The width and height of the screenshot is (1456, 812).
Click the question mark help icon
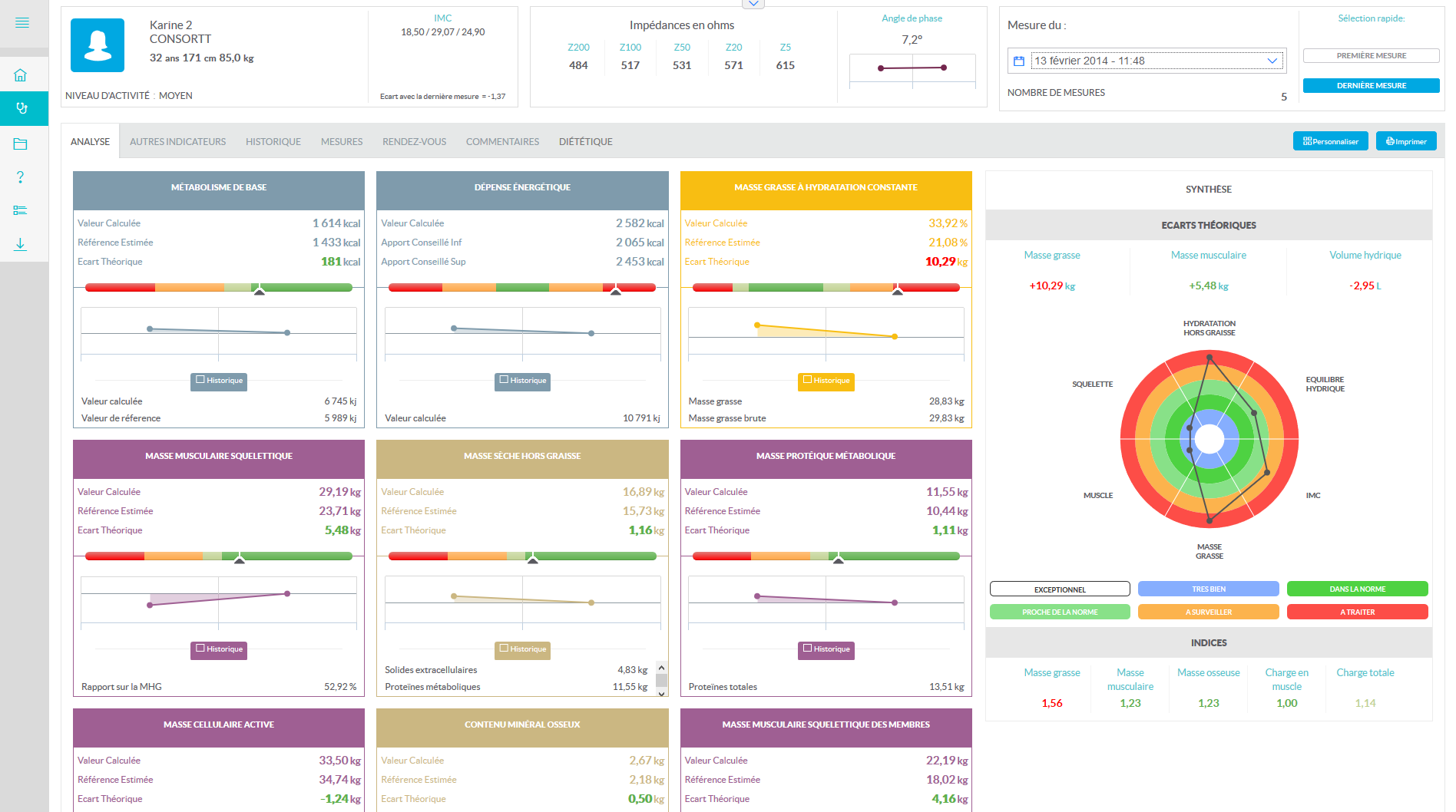coord(21,177)
